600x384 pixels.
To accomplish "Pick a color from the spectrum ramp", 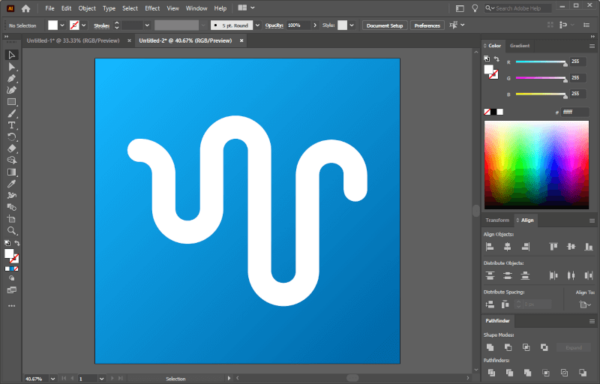I will coord(536,165).
